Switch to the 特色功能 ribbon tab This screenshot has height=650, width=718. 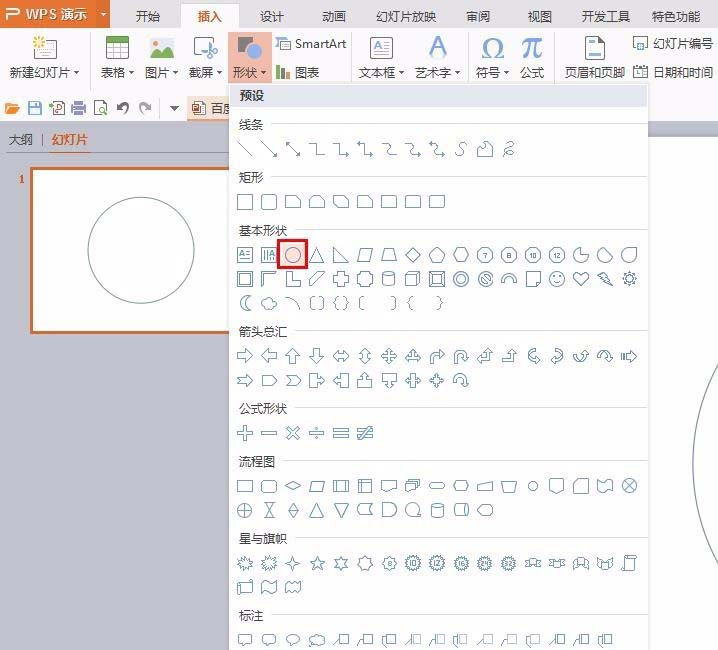point(676,17)
